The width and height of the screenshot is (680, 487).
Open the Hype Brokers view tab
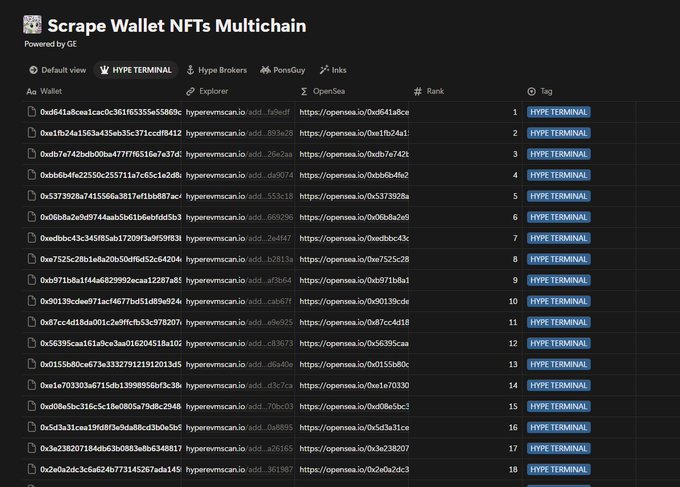pos(216,70)
